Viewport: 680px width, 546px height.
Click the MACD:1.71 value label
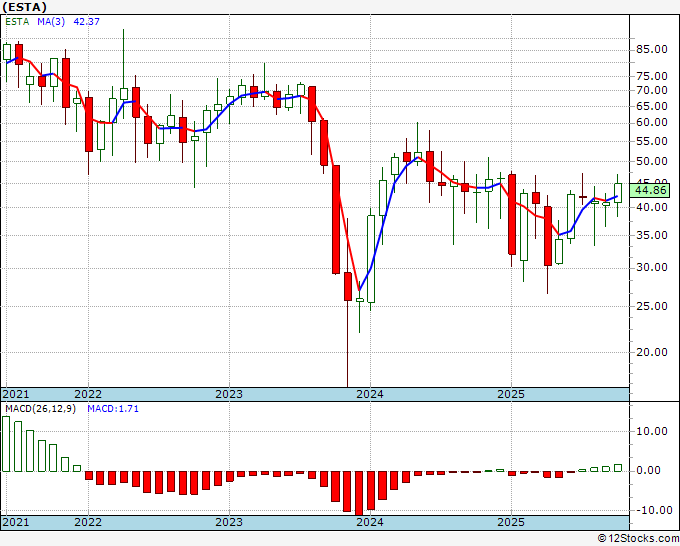coord(113,409)
